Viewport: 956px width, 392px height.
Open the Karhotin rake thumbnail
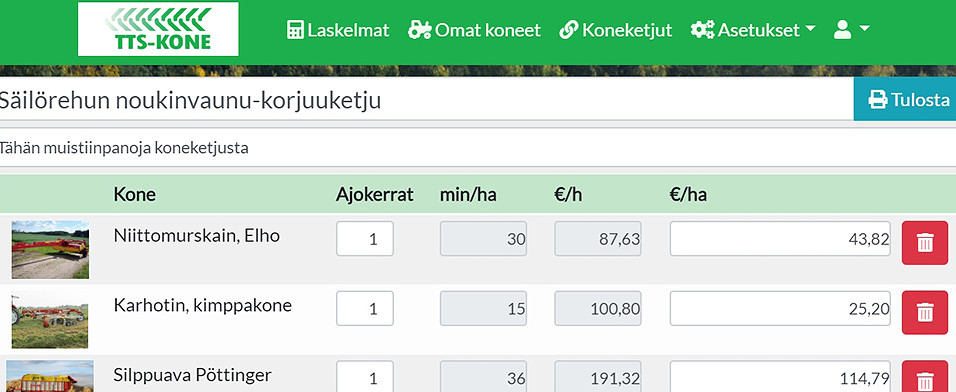click(50, 319)
